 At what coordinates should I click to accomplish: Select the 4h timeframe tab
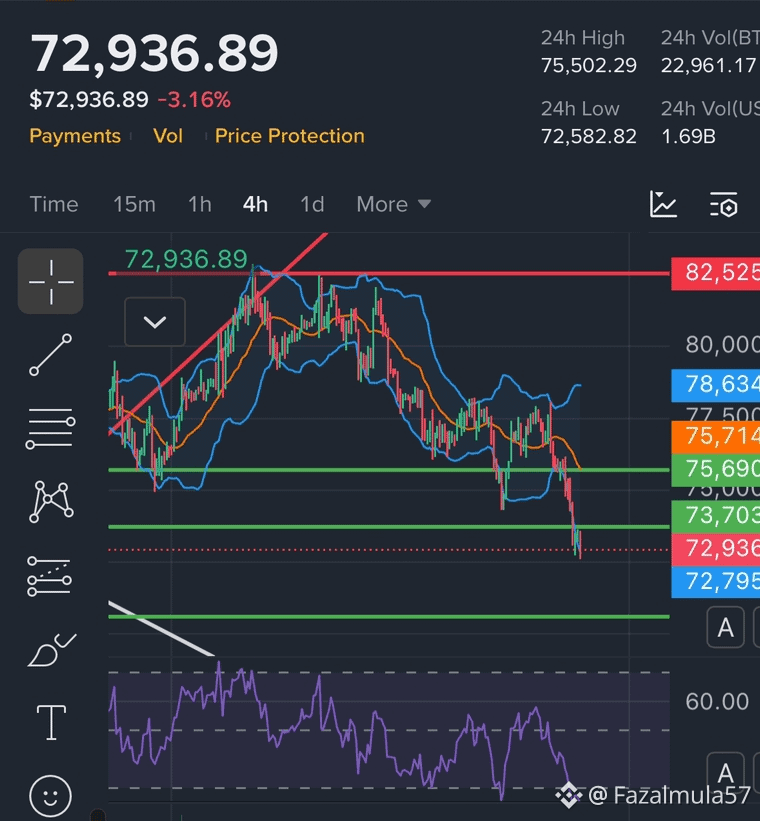[x=256, y=204]
